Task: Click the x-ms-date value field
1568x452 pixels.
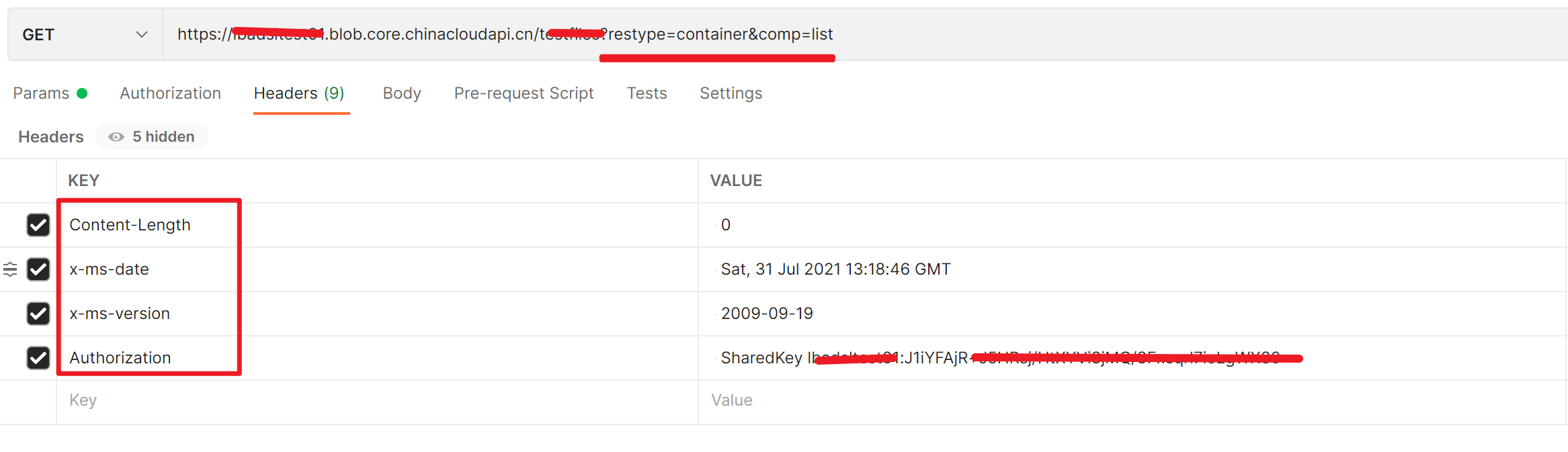Action: pos(835,269)
